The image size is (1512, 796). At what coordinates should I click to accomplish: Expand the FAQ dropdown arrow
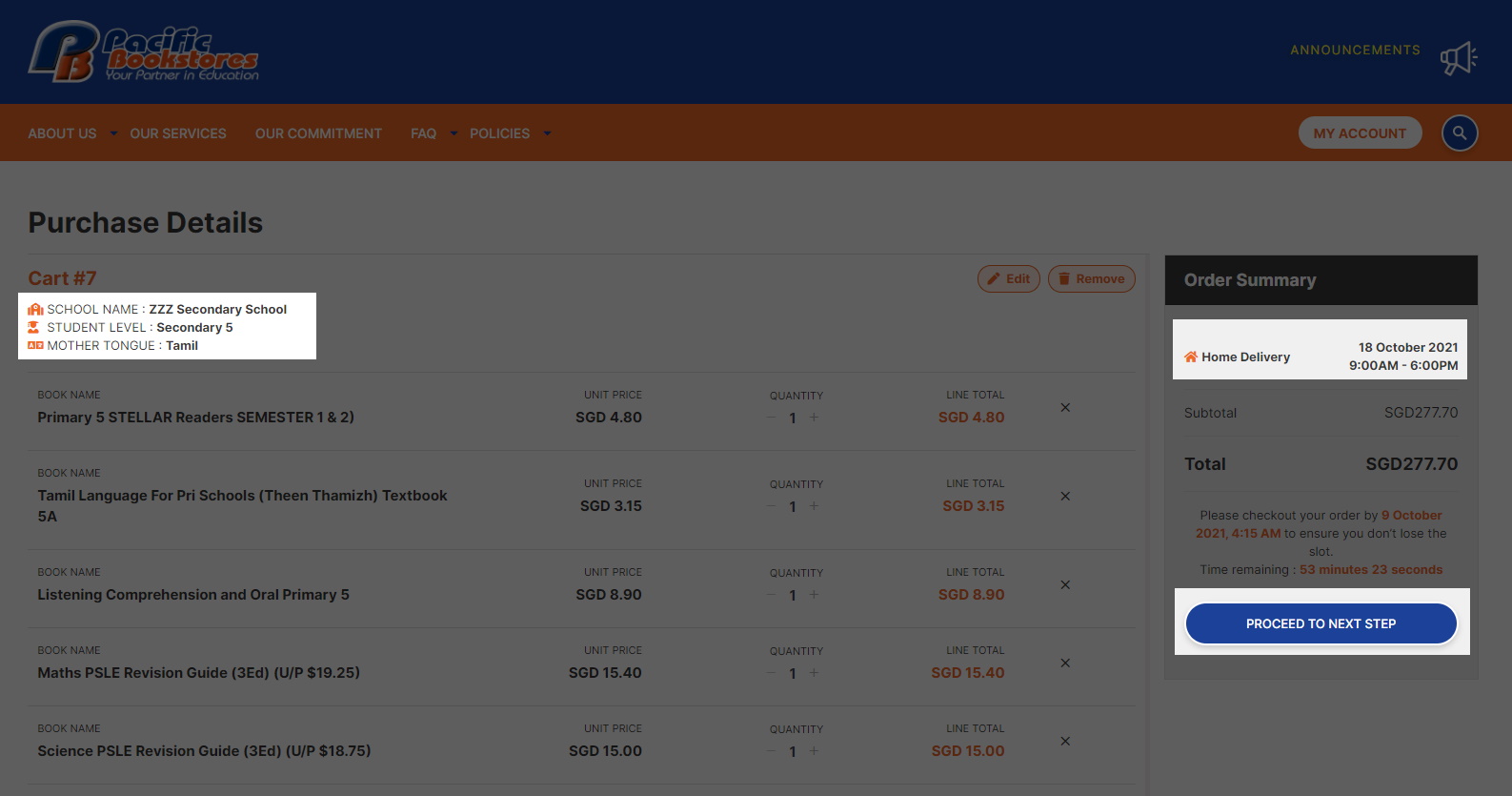coord(454,133)
